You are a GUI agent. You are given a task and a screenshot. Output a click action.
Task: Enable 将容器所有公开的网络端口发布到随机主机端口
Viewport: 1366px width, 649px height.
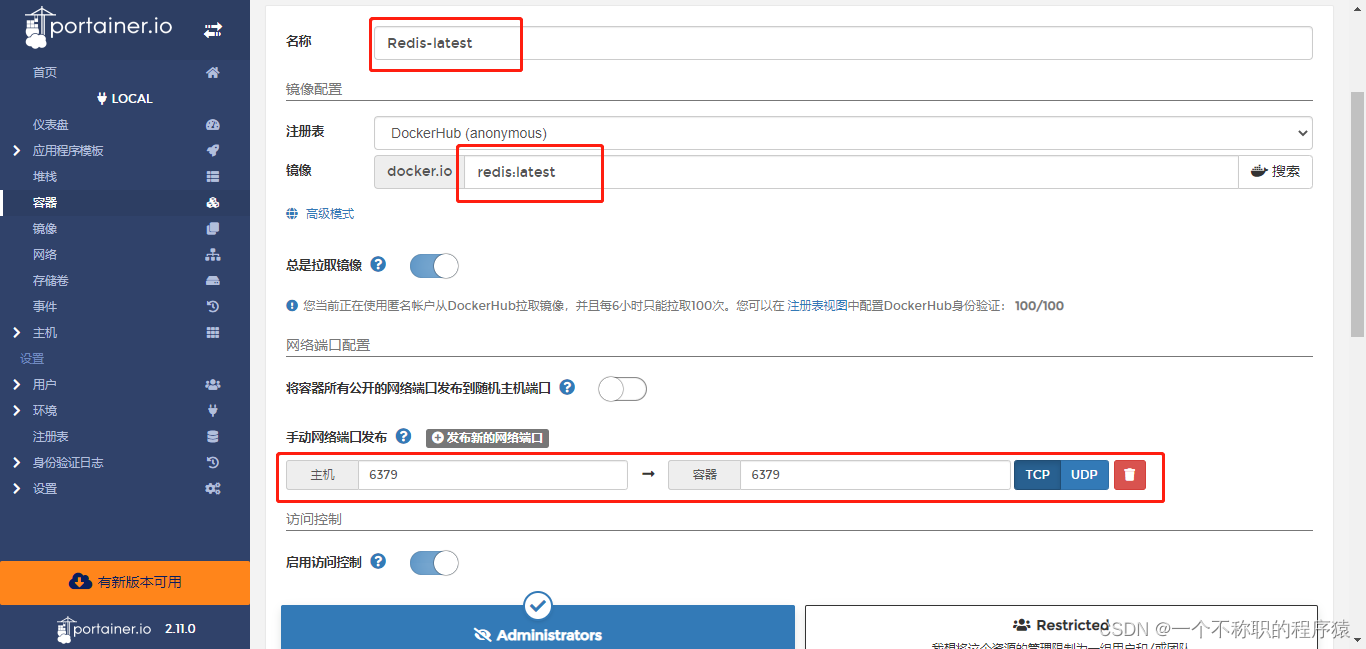pyautogui.click(x=622, y=388)
